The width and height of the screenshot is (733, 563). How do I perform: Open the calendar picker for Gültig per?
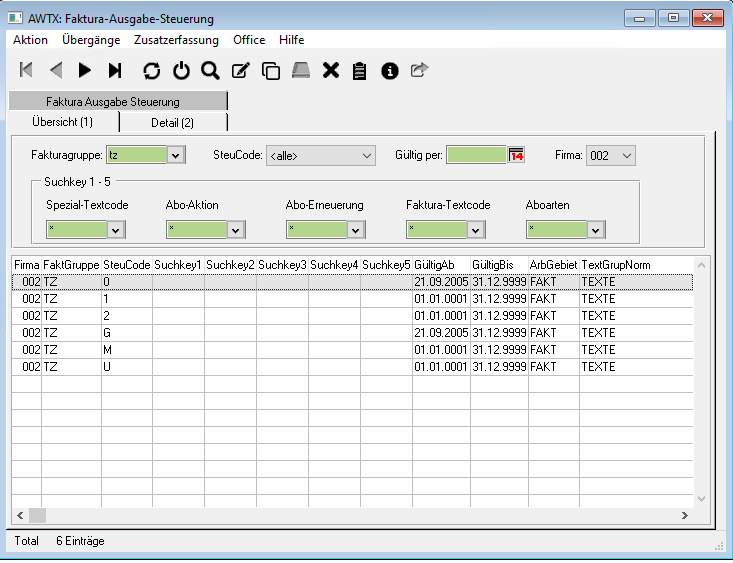click(516, 155)
